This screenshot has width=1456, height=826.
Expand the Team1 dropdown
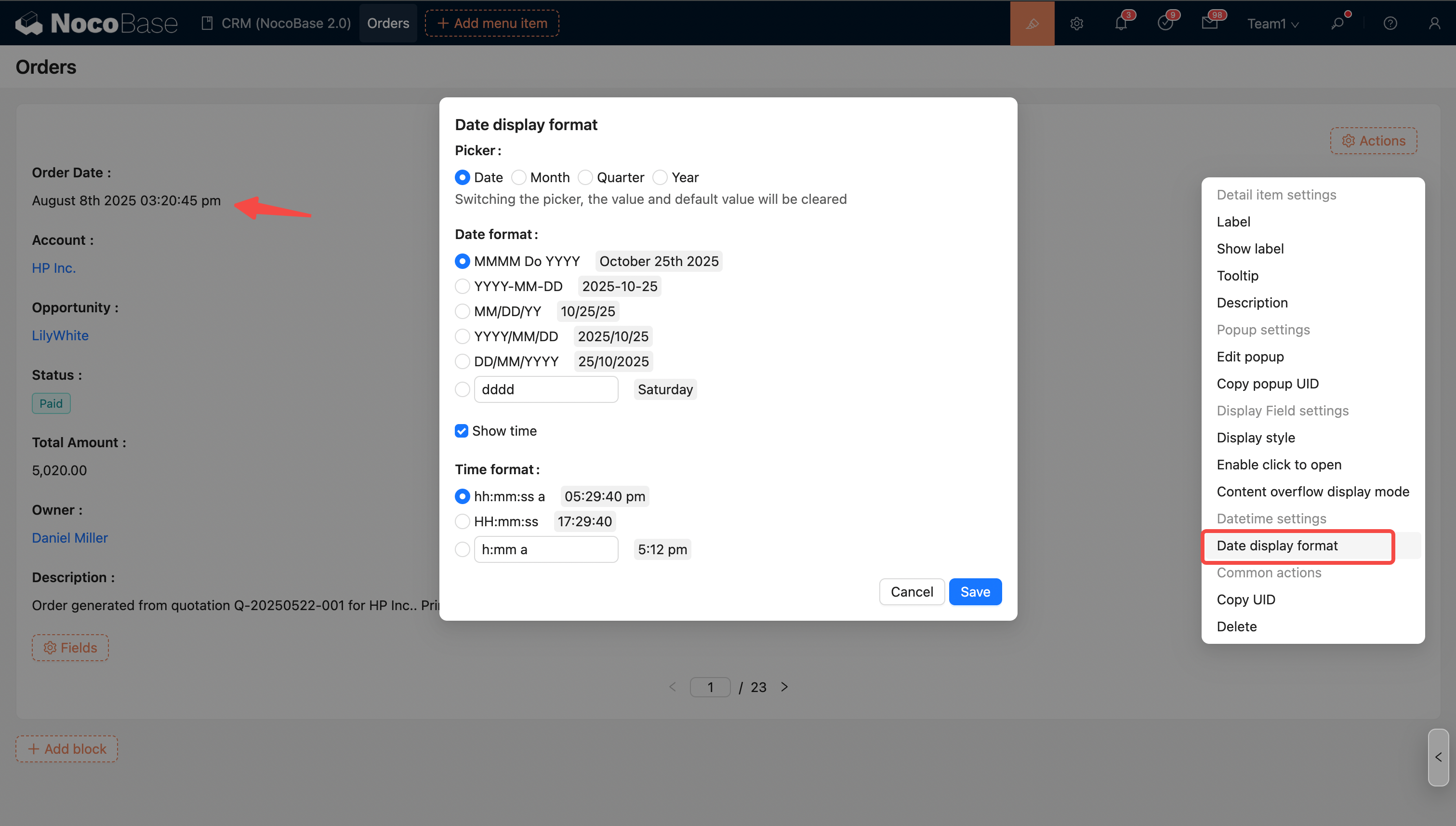click(1272, 23)
